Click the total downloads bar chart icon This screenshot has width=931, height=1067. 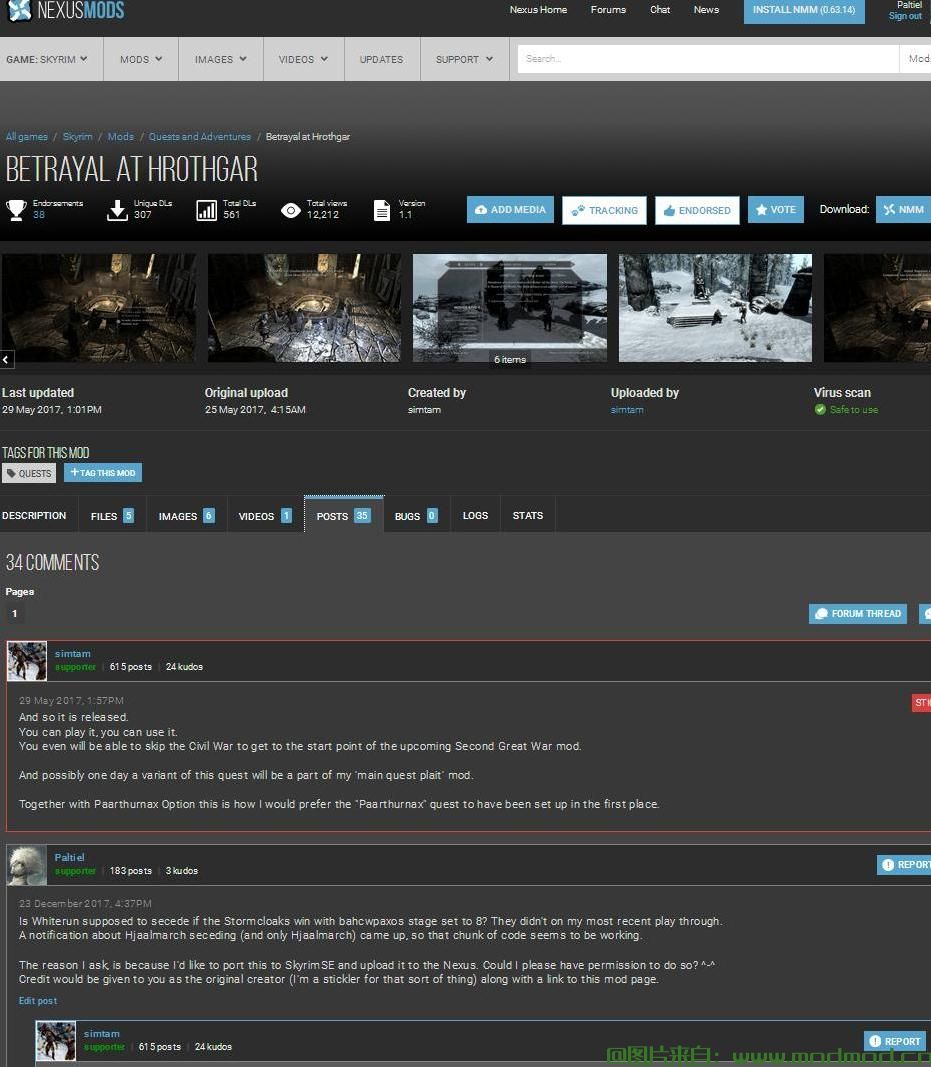(206, 210)
